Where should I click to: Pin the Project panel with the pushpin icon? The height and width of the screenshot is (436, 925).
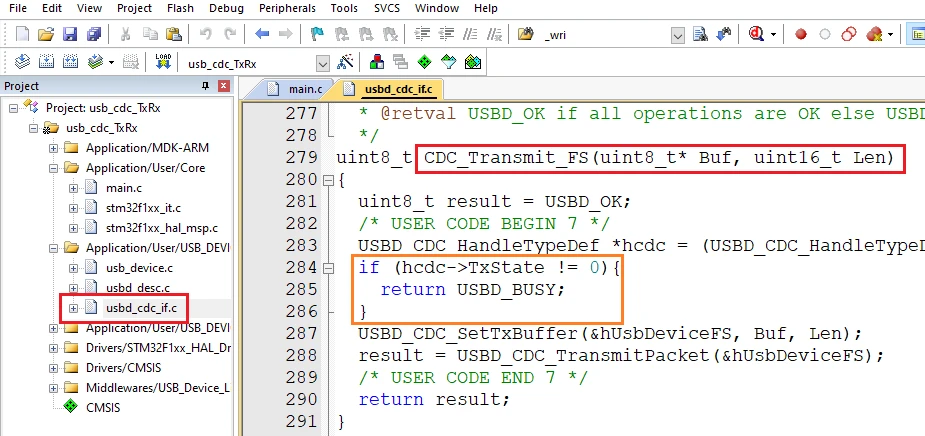[x=205, y=86]
